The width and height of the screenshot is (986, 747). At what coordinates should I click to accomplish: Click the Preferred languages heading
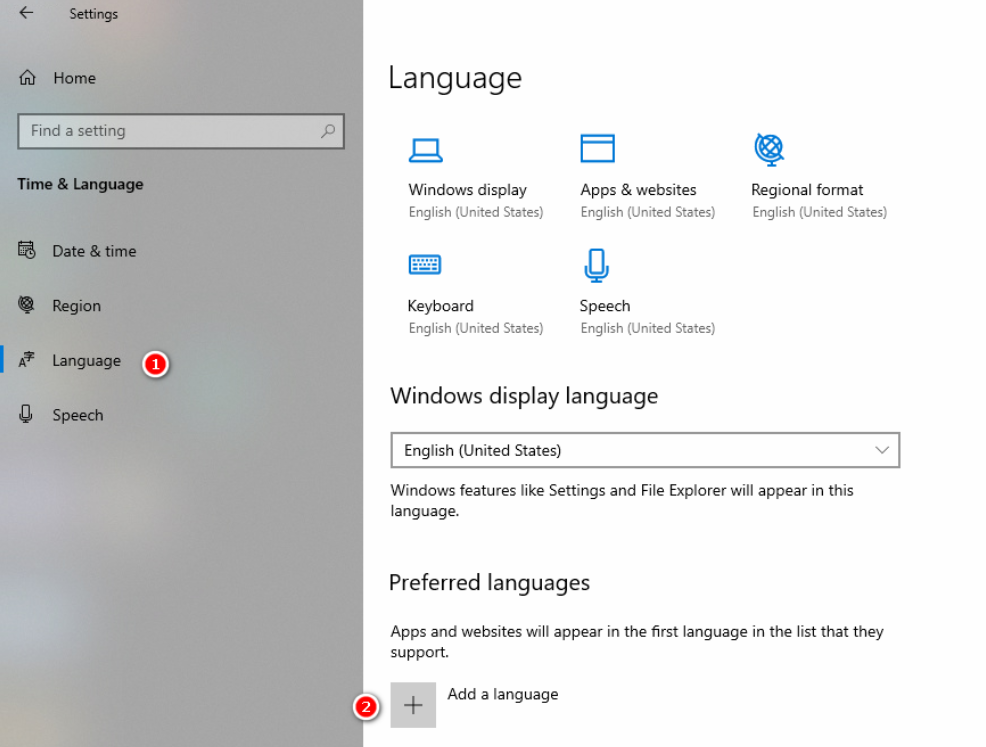[489, 583]
